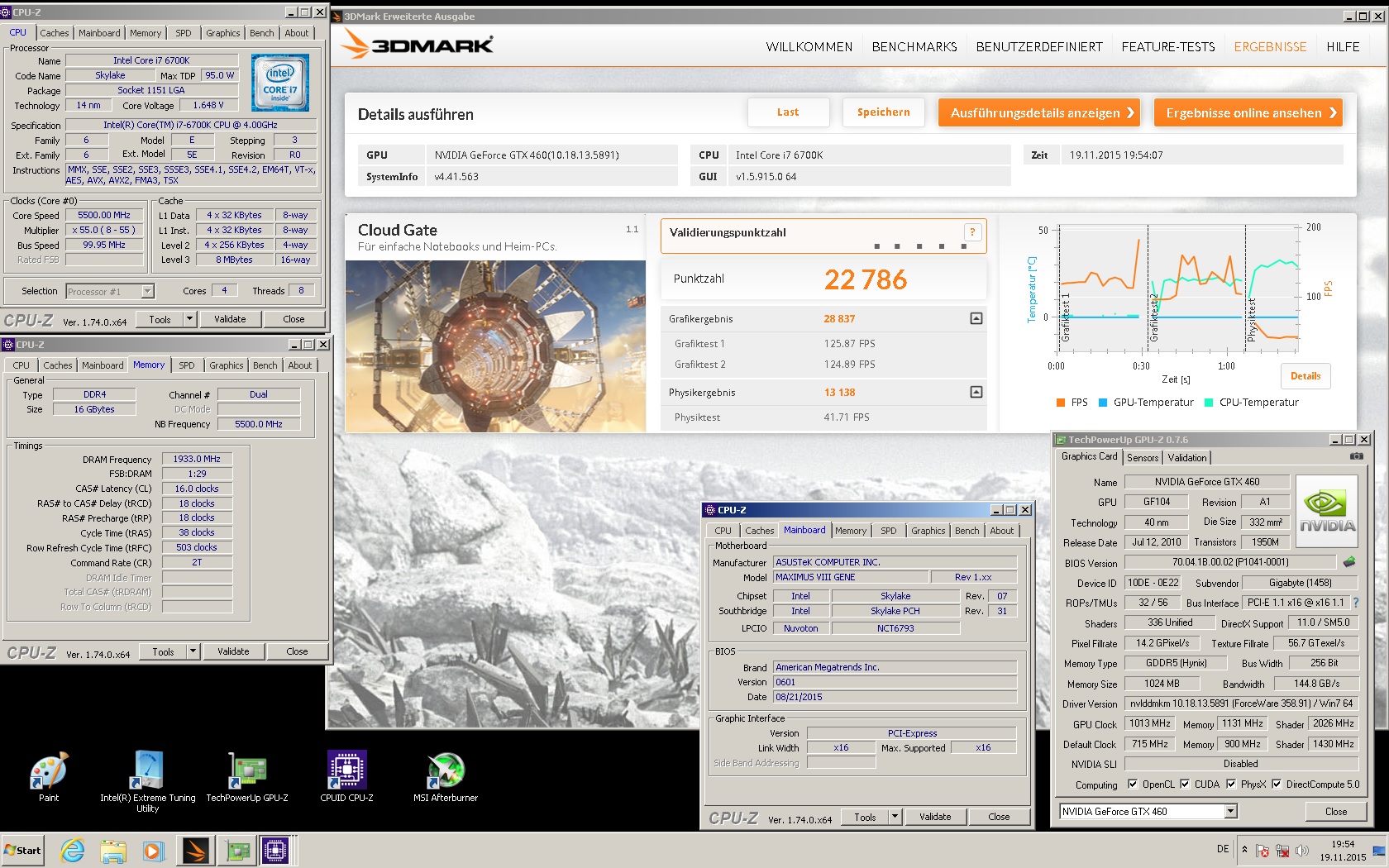The image size is (1389, 868).
Task: Click GPU-Z screenshot camera icon
Action: 1357,456
